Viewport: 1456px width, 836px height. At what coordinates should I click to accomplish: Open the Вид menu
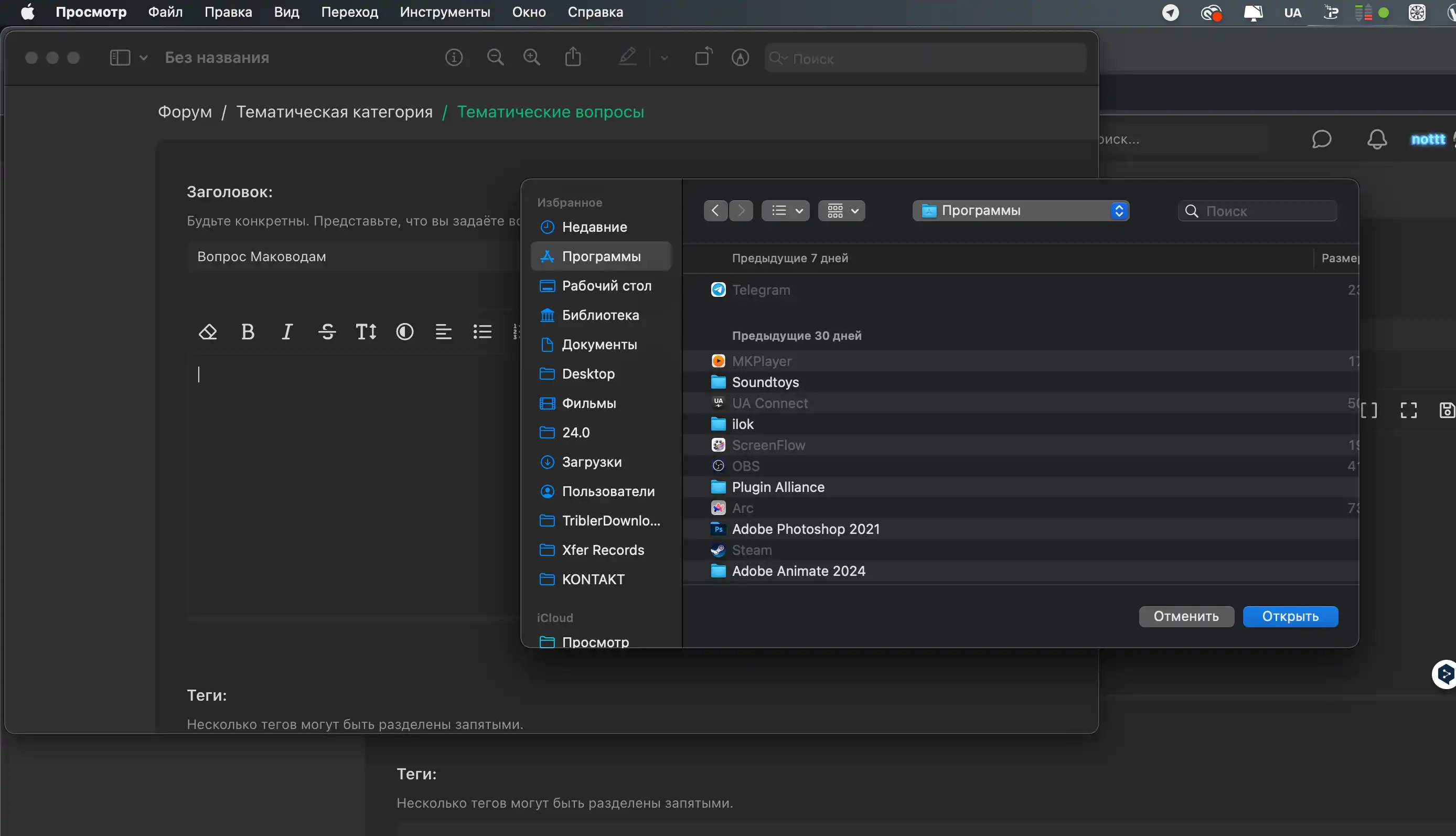point(286,12)
